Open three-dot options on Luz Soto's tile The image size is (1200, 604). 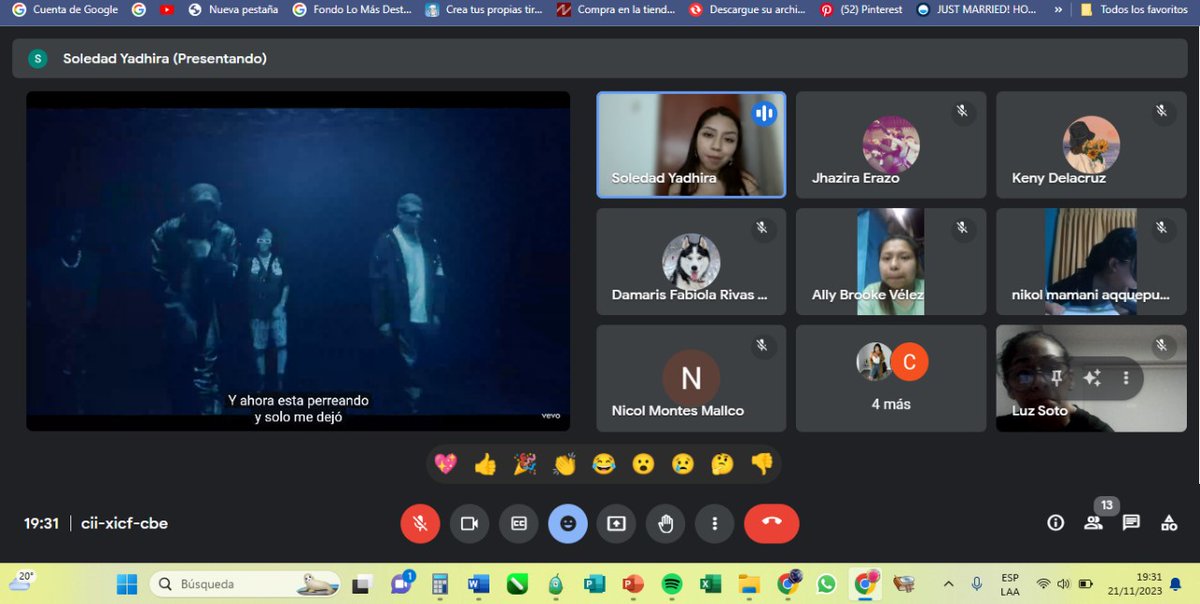click(x=1126, y=378)
